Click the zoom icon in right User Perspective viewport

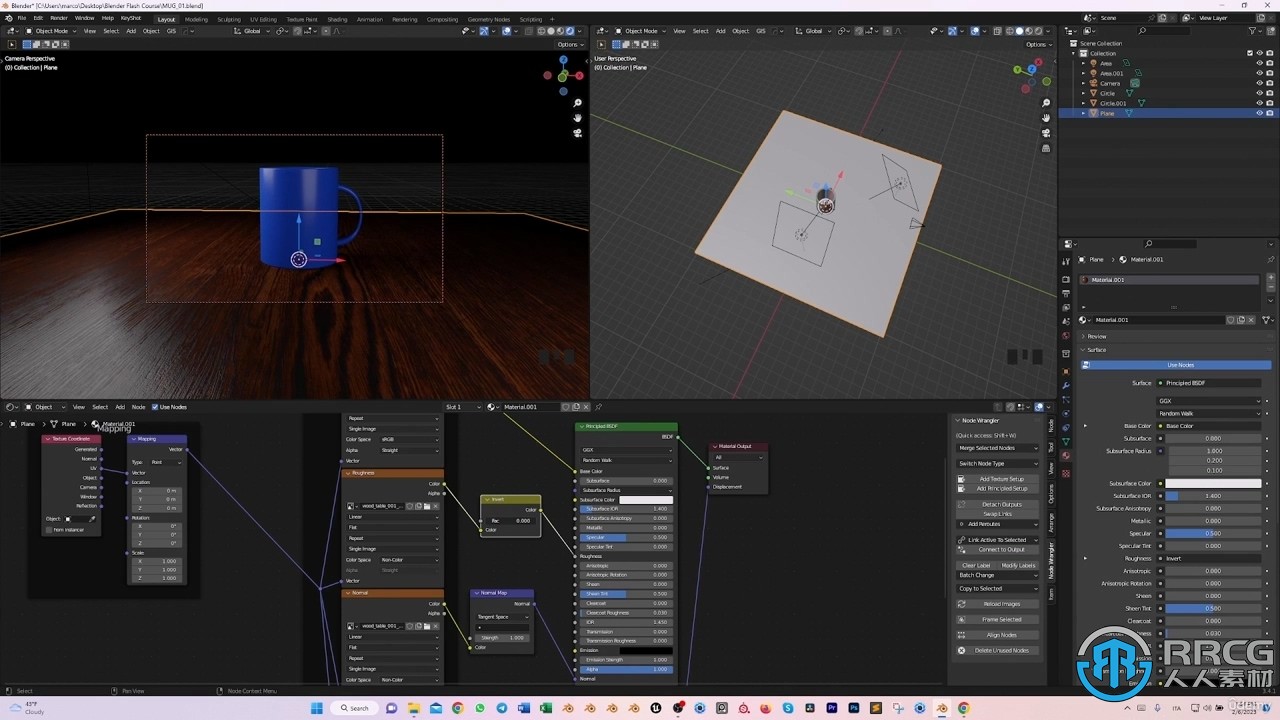point(1046,103)
